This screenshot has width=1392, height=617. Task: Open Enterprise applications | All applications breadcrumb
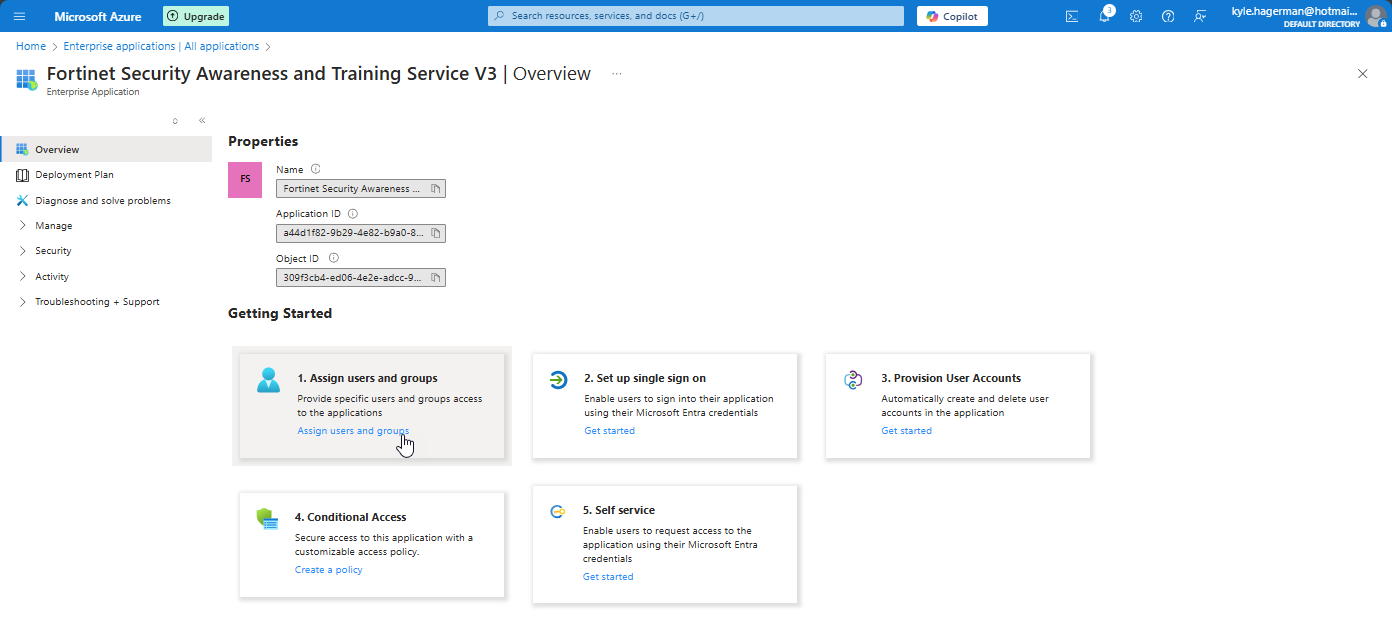[161, 46]
